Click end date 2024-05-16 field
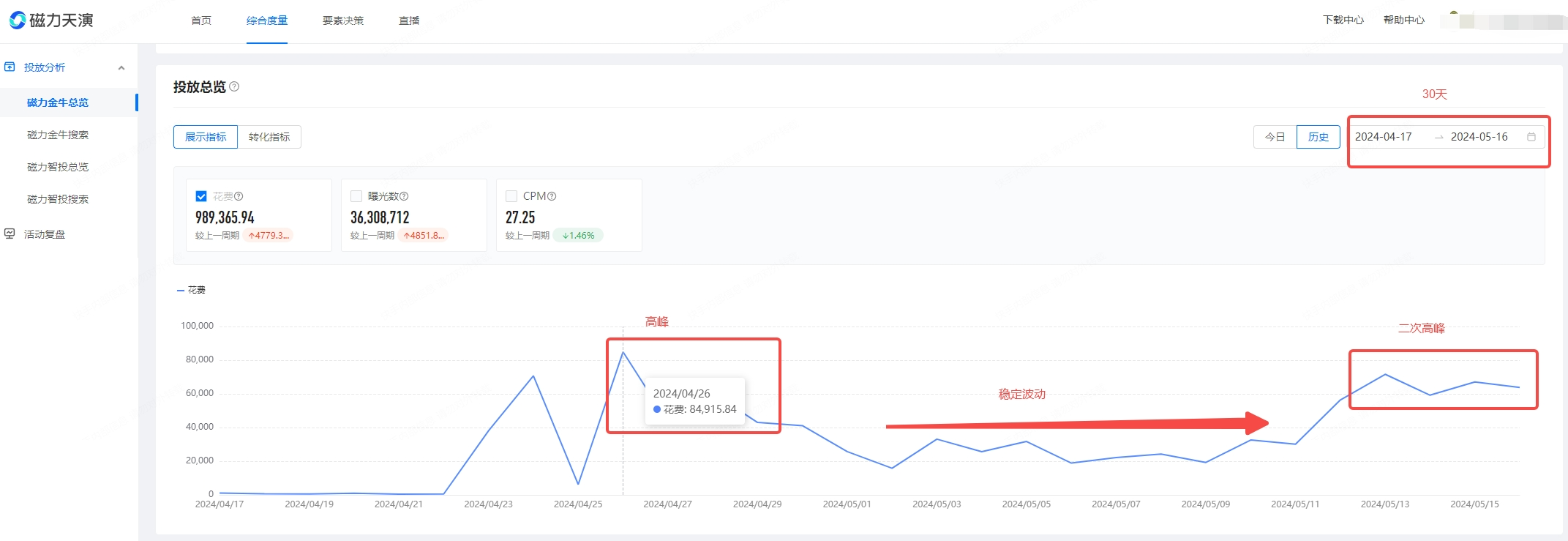 [1479, 137]
